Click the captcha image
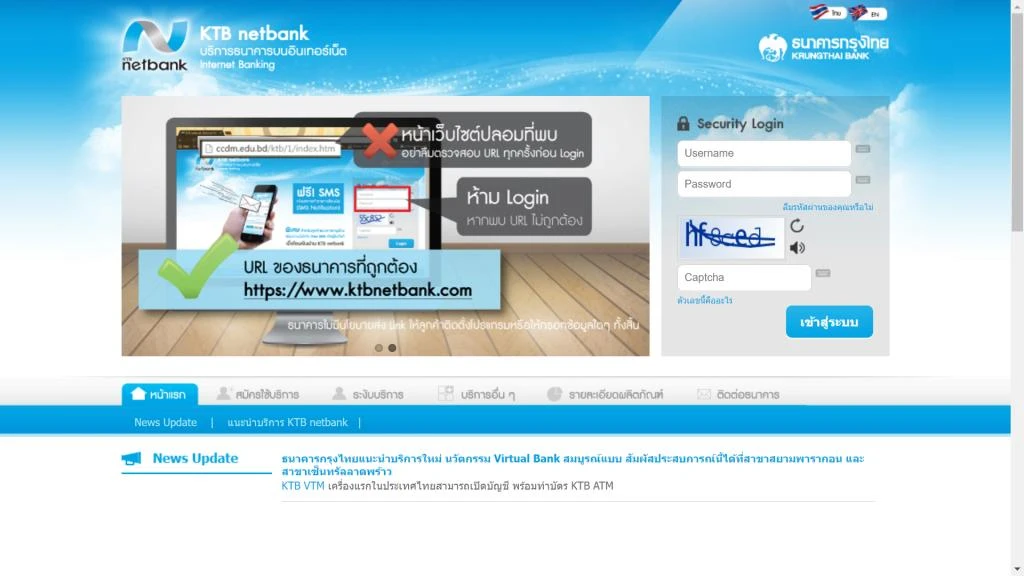 (x=731, y=238)
